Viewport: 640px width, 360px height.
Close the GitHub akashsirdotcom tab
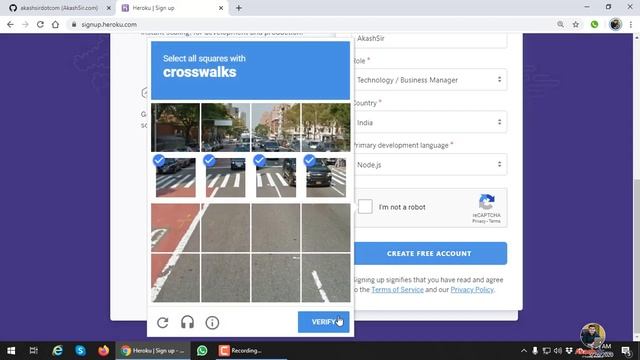point(109,8)
